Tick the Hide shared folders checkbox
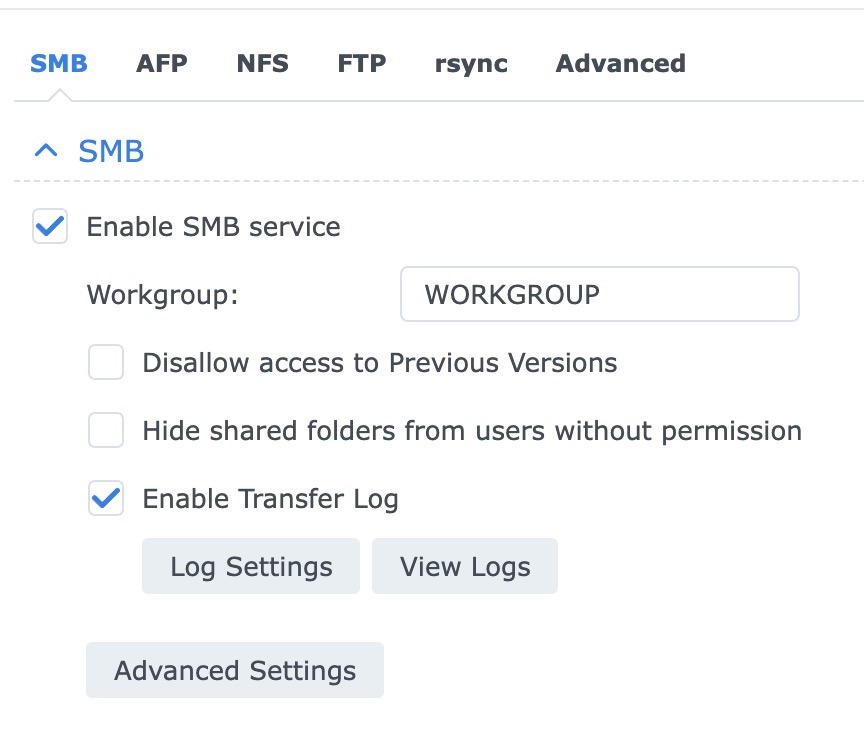Image resolution: width=864 pixels, height=730 pixels. point(106,431)
